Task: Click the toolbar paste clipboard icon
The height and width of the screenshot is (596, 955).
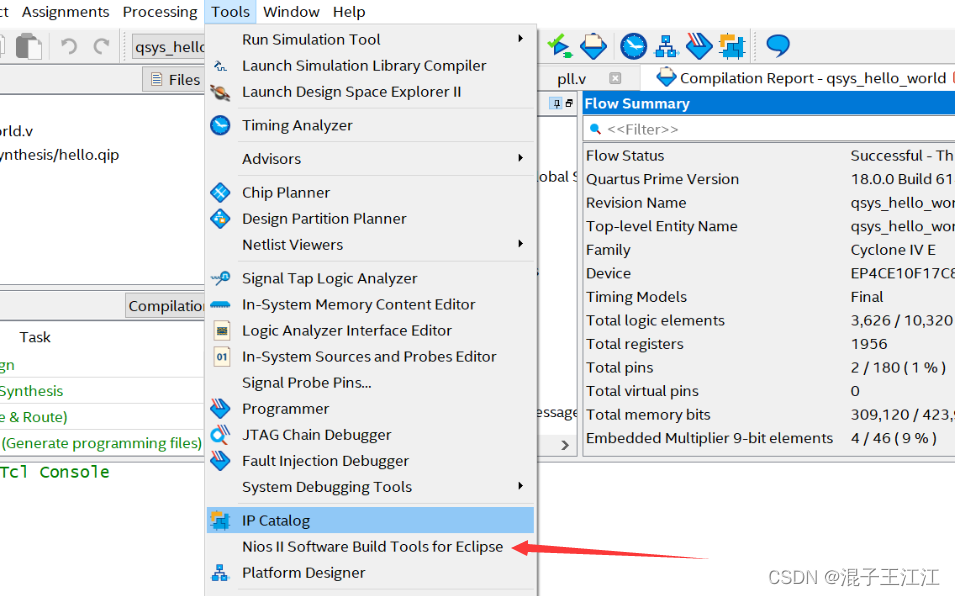Action: [28, 46]
